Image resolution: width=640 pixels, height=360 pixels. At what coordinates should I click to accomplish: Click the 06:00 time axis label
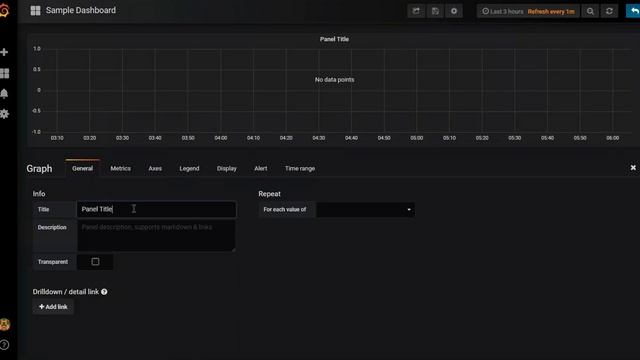pos(613,138)
